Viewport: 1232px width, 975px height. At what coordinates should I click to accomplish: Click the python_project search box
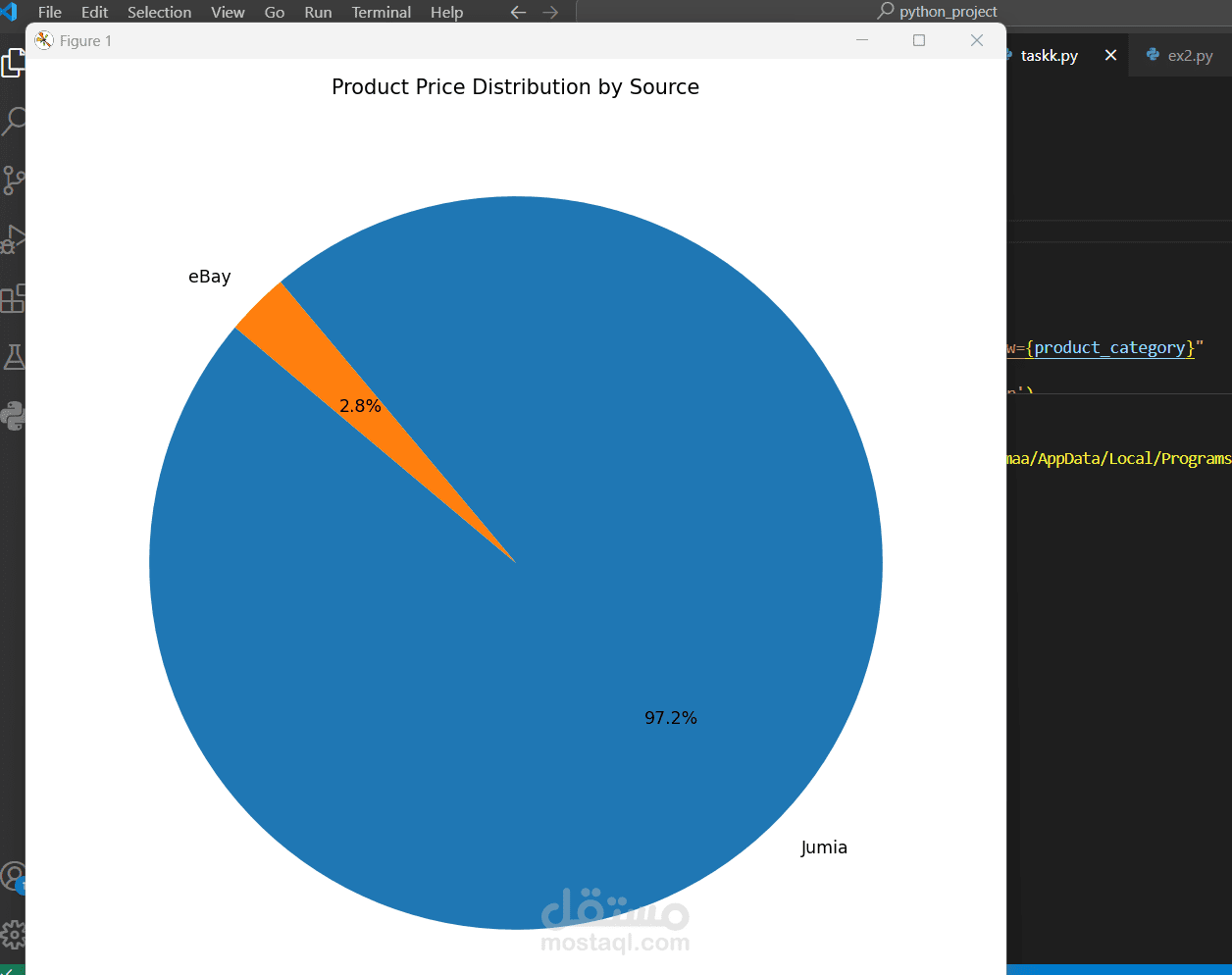[937, 12]
